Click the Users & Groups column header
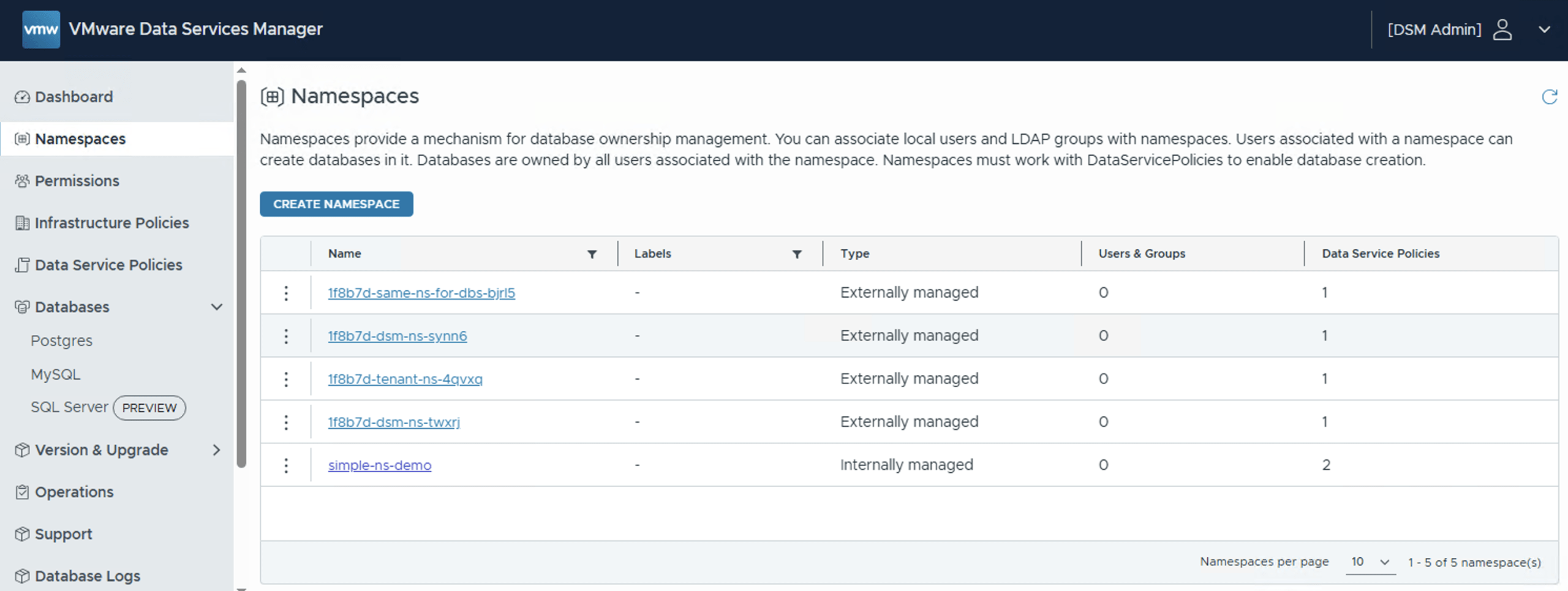This screenshot has width=1568, height=591. [1142, 254]
